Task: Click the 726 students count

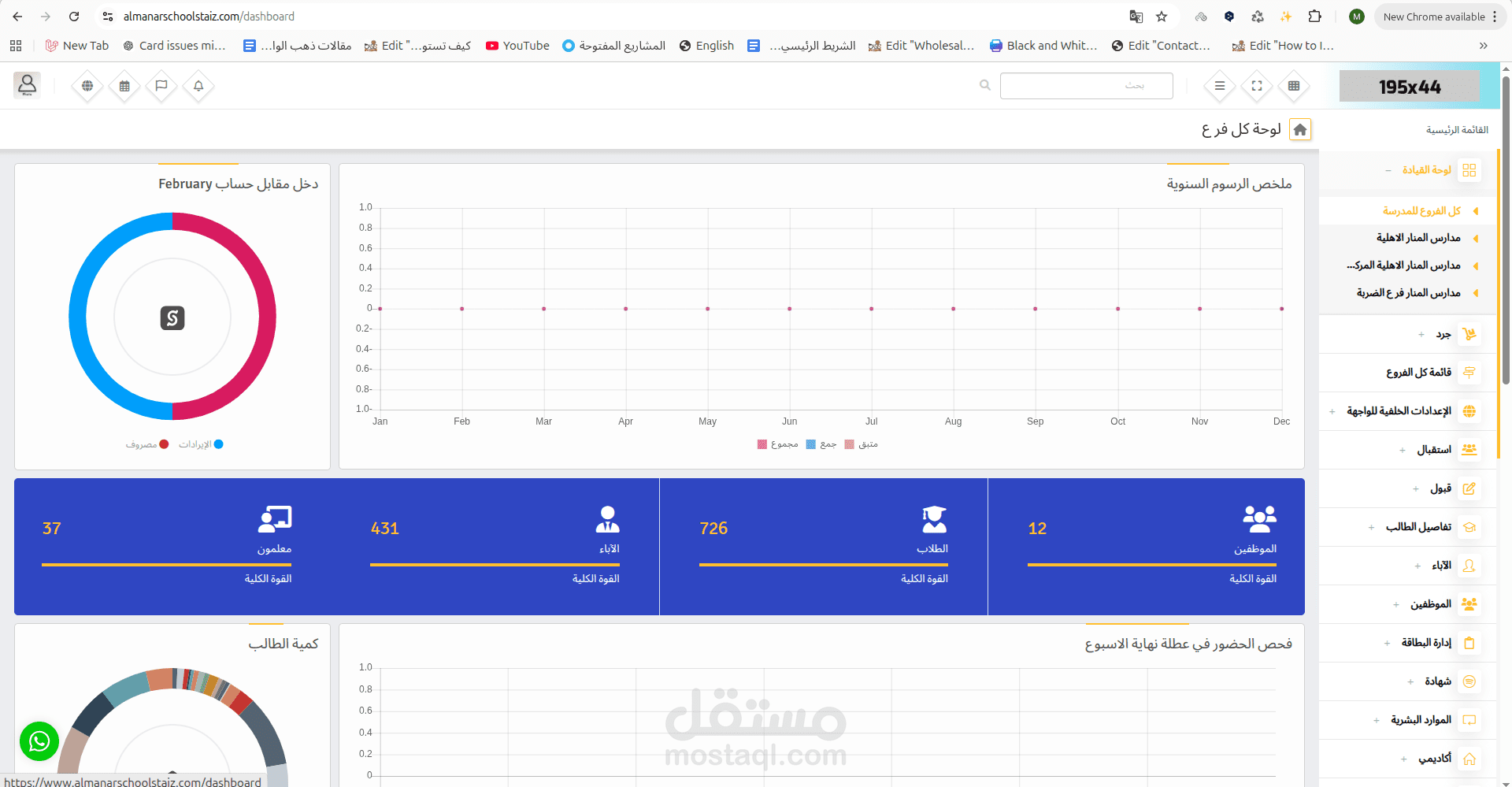Action: (713, 529)
